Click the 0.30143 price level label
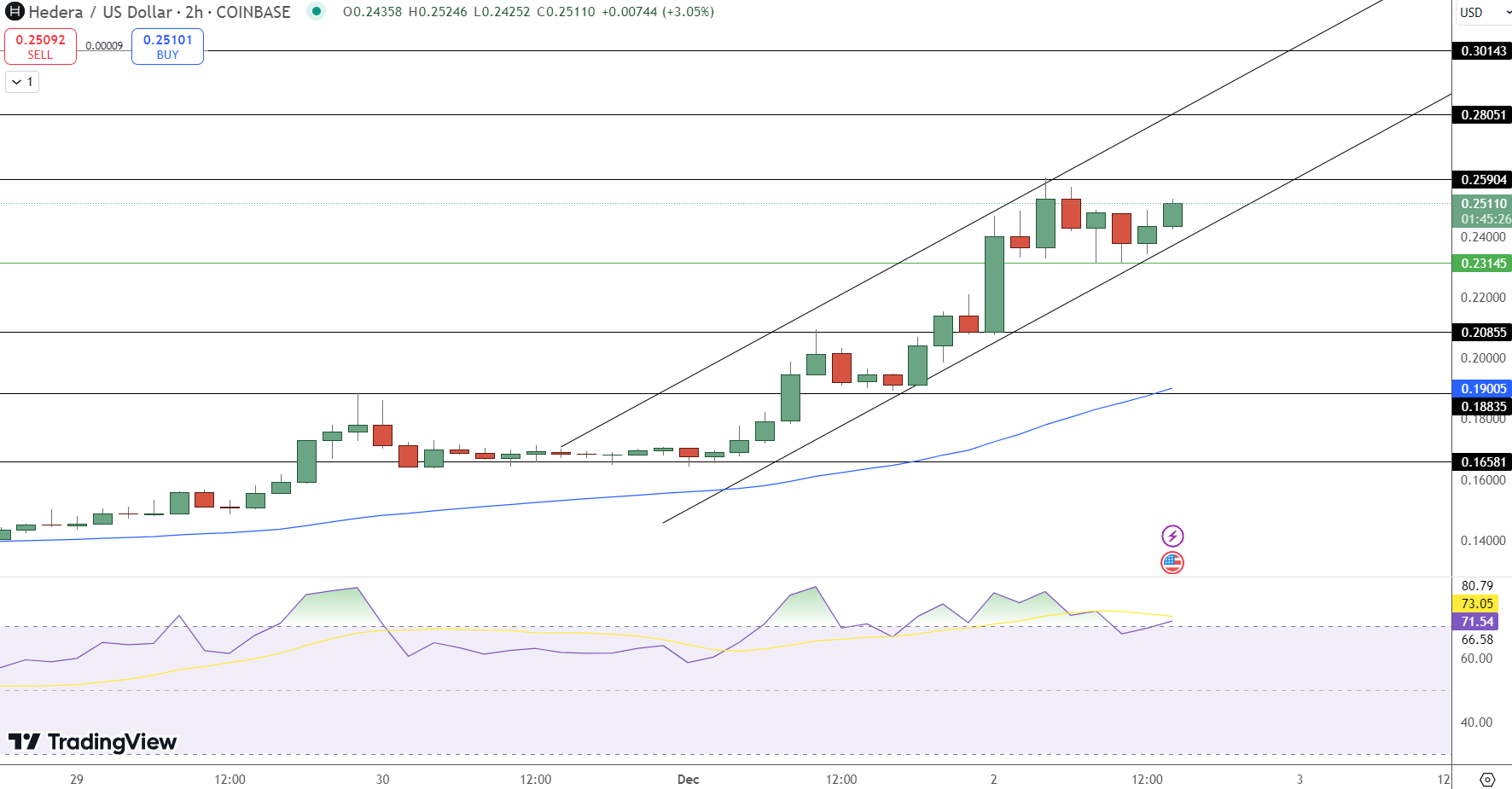Viewport: 1512px width, 789px height. click(x=1482, y=51)
